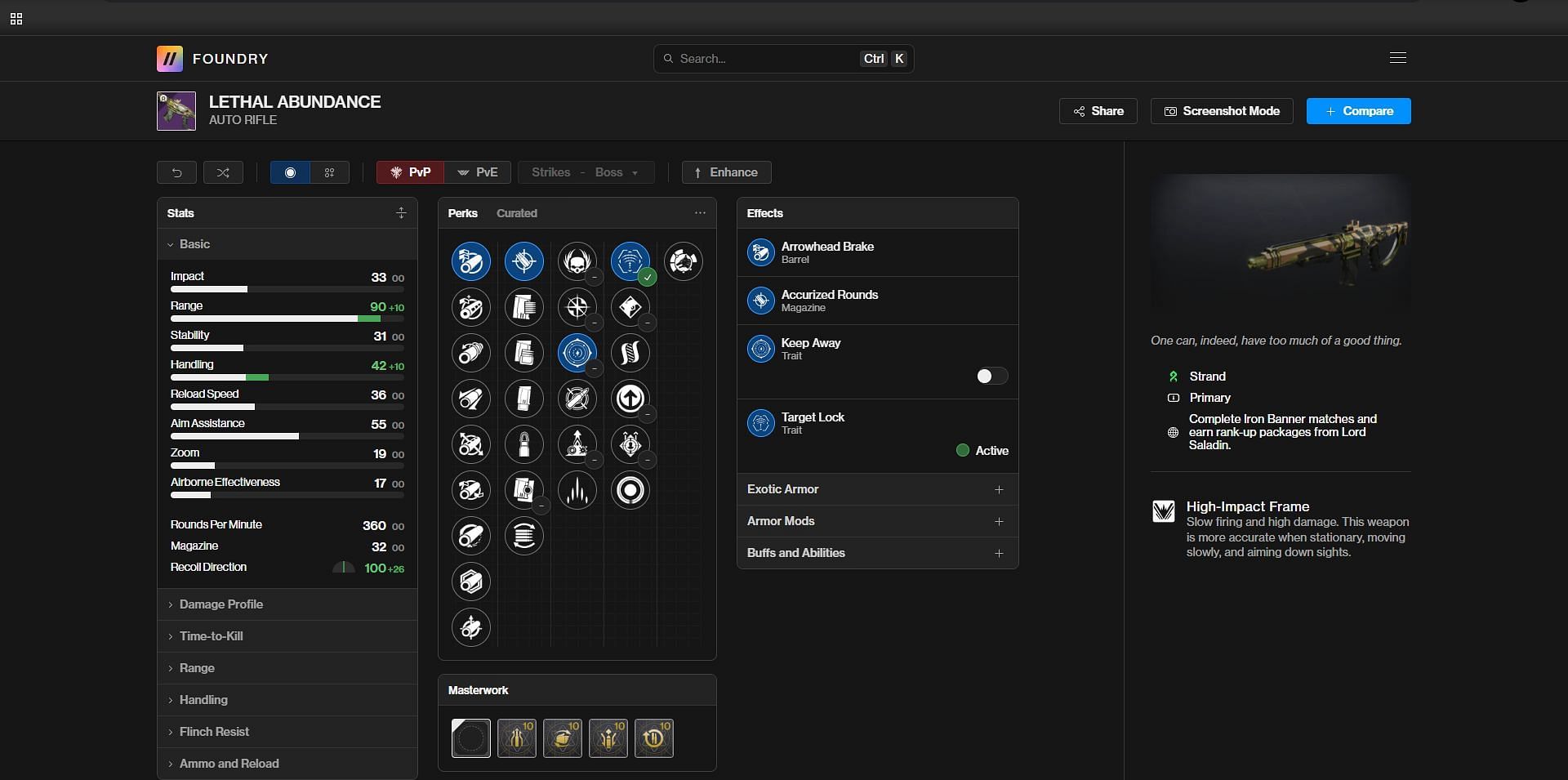Select the circular arrows rounds magazine perk
The image size is (1568, 780).
click(x=524, y=536)
